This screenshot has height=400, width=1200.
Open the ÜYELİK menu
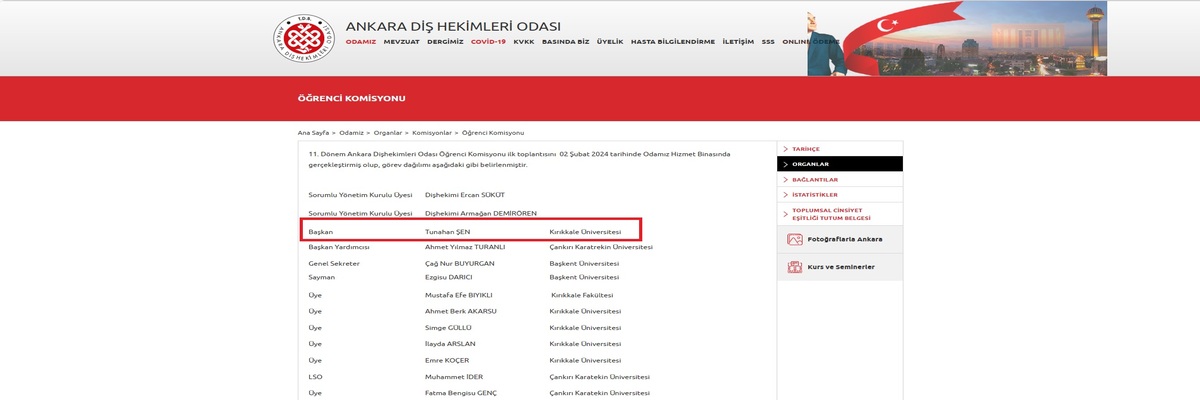(x=610, y=42)
